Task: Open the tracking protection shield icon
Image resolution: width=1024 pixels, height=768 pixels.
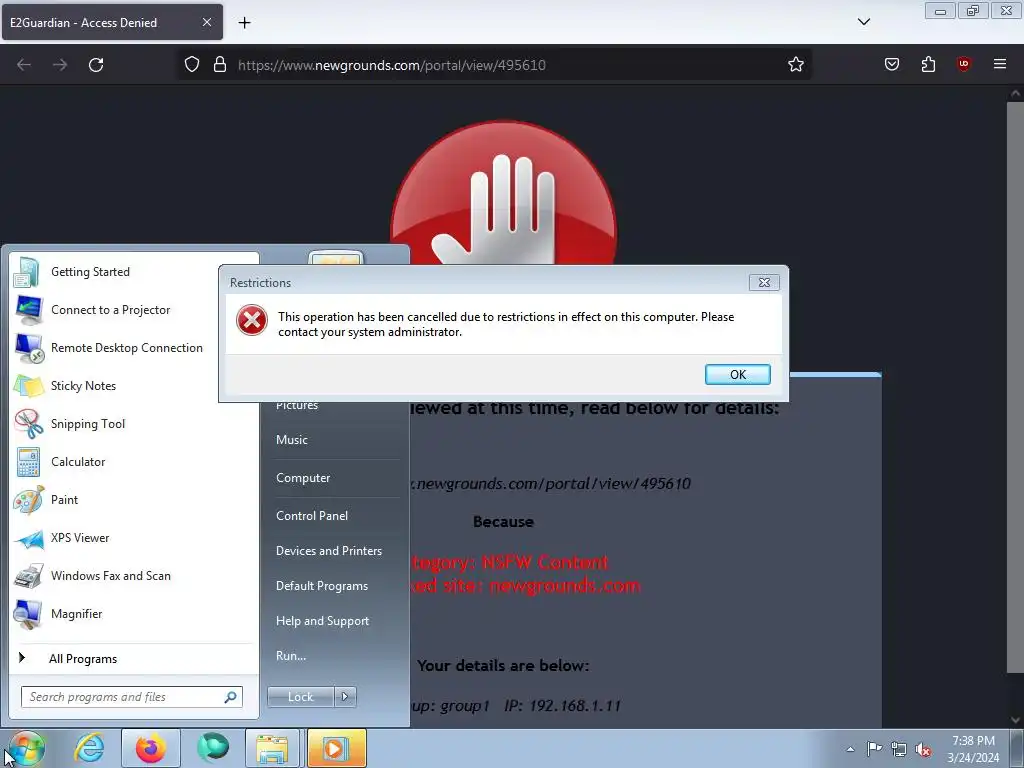Action: 191,65
